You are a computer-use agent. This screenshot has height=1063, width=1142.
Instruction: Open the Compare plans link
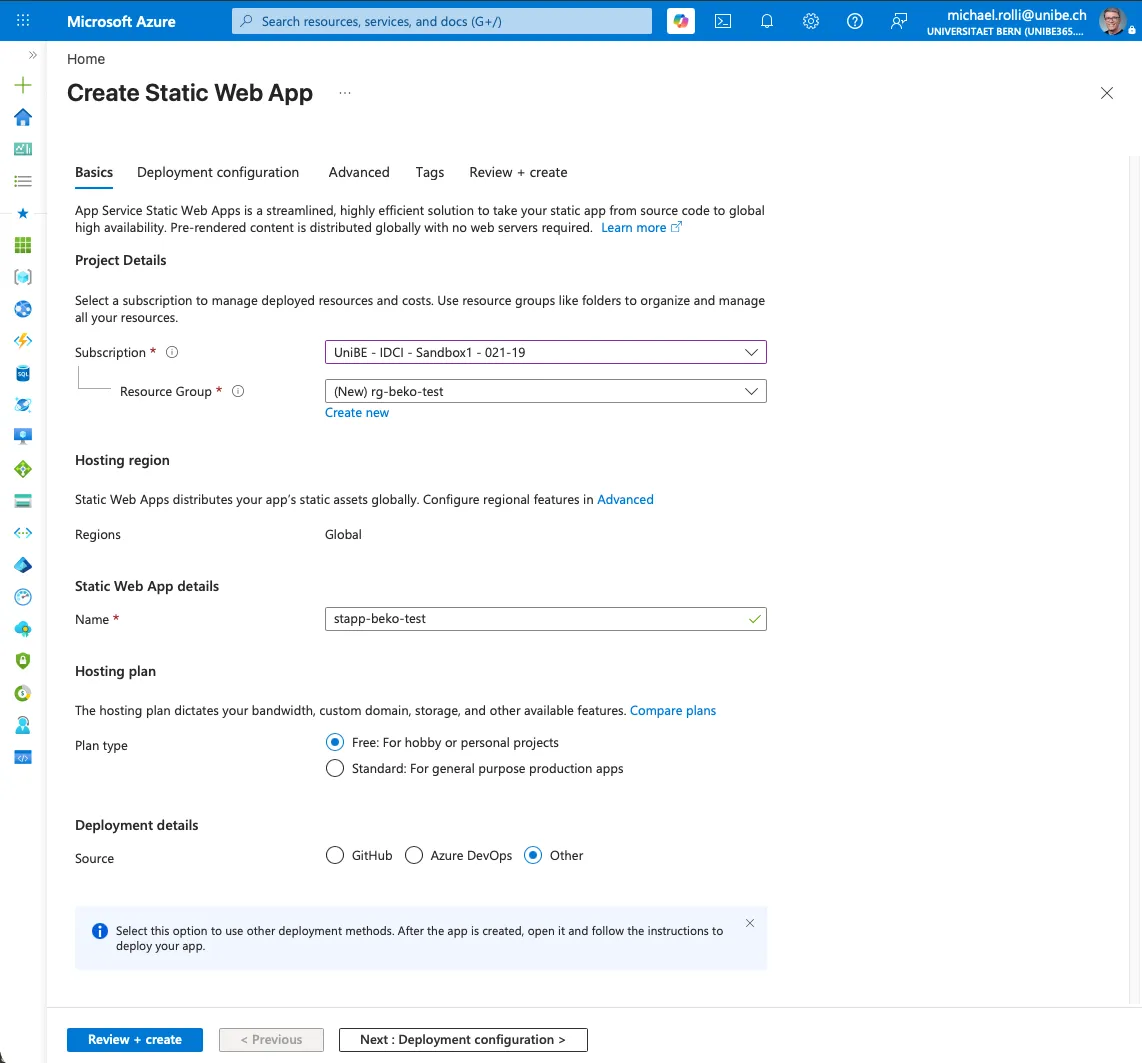pyautogui.click(x=672, y=711)
